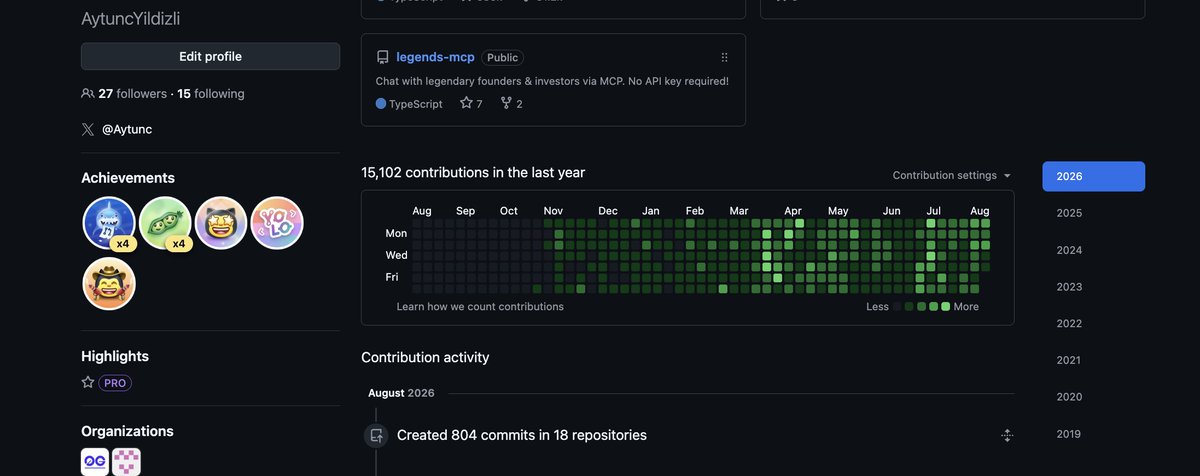This screenshot has height=476, width=1200.
Task: Click the followers people icon
Action: tap(88, 94)
